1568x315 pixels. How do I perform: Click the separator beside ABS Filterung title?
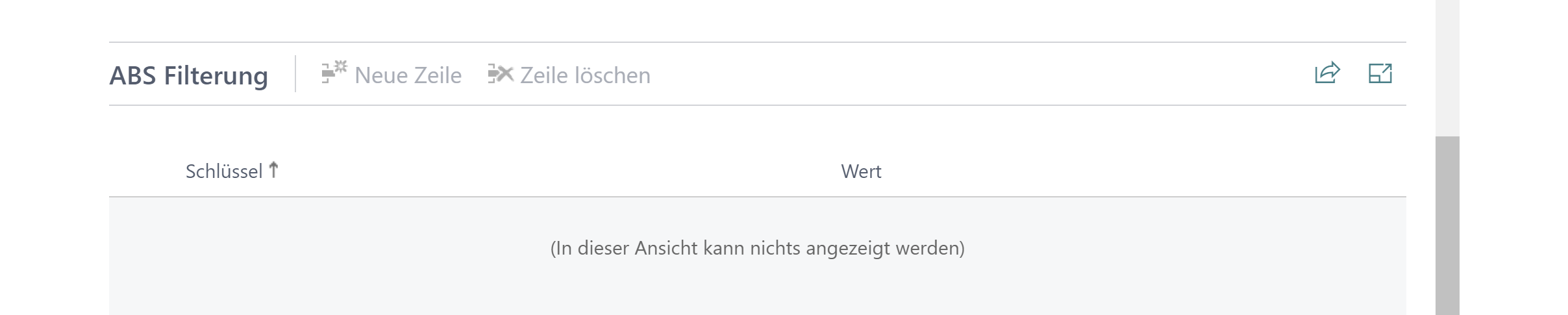tap(295, 74)
